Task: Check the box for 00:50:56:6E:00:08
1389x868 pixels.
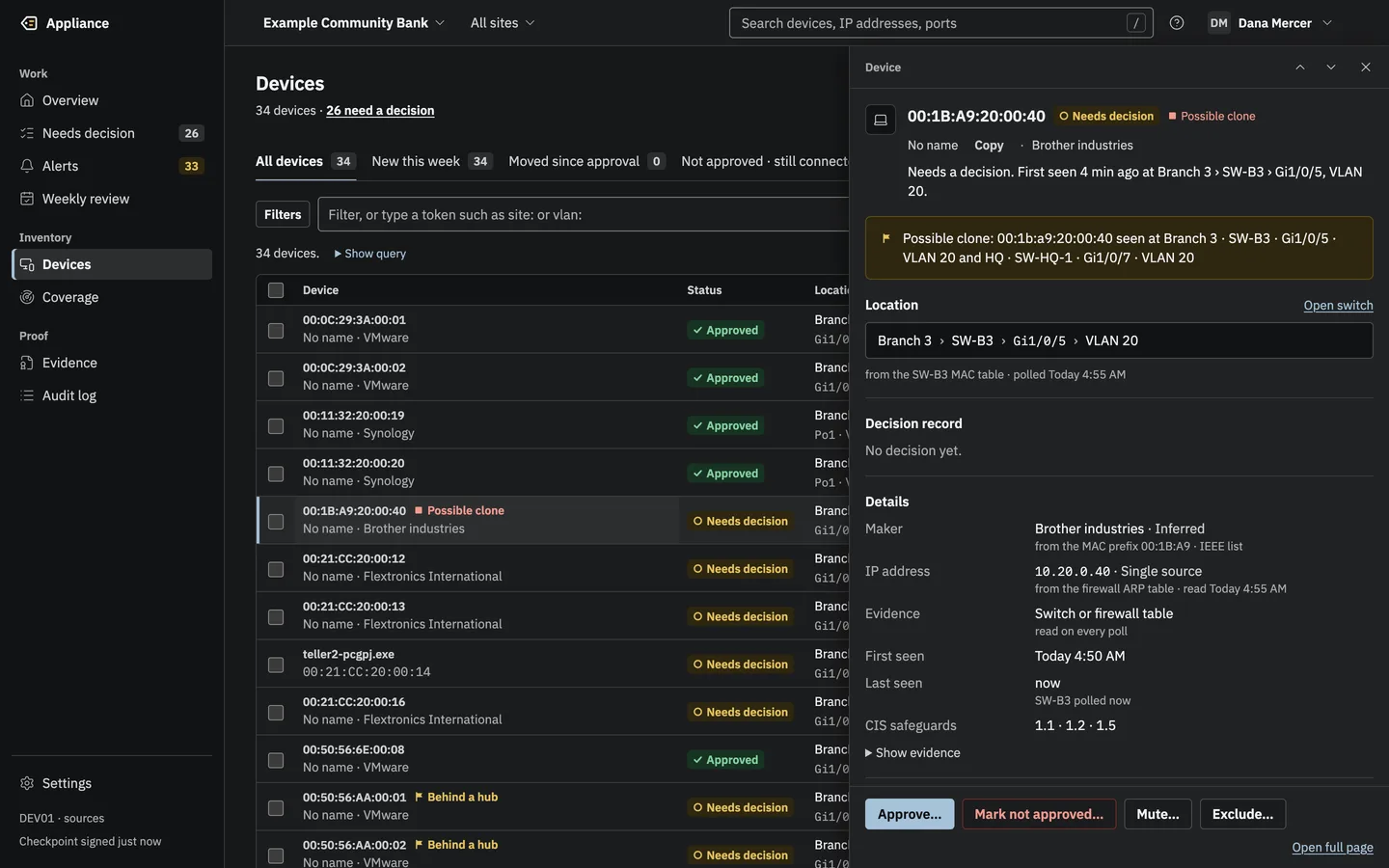Action: point(276,761)
